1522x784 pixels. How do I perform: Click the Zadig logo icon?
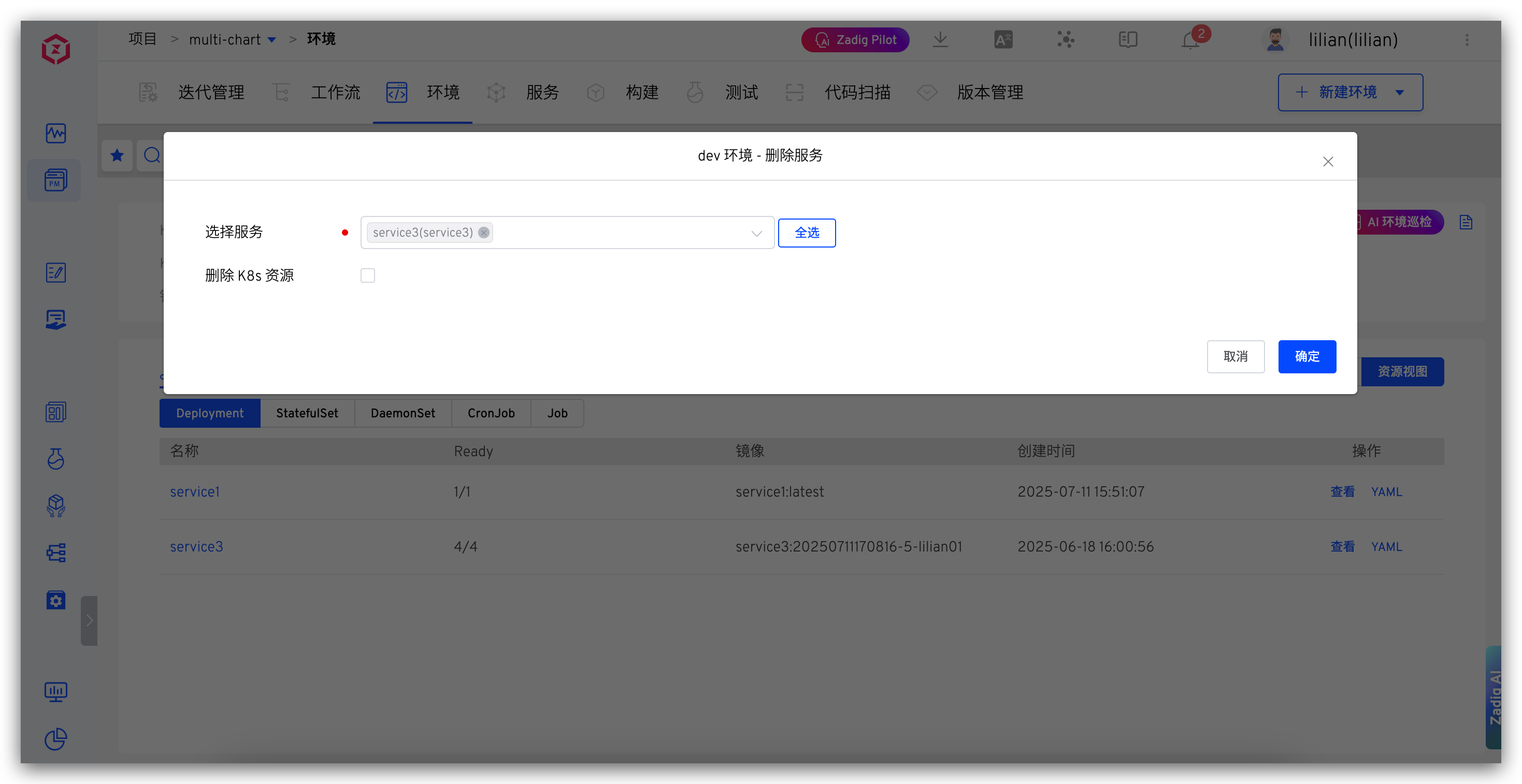click(x=56, y=49)
